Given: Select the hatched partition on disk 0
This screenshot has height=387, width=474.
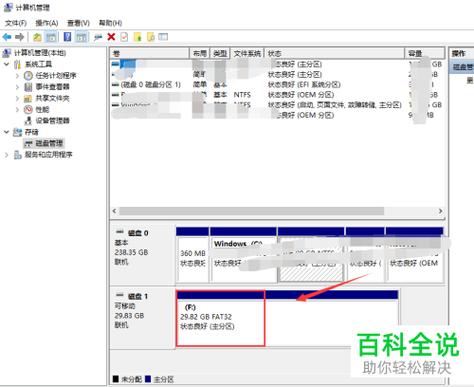Looking at the screenshot, I should pos(311,255).
